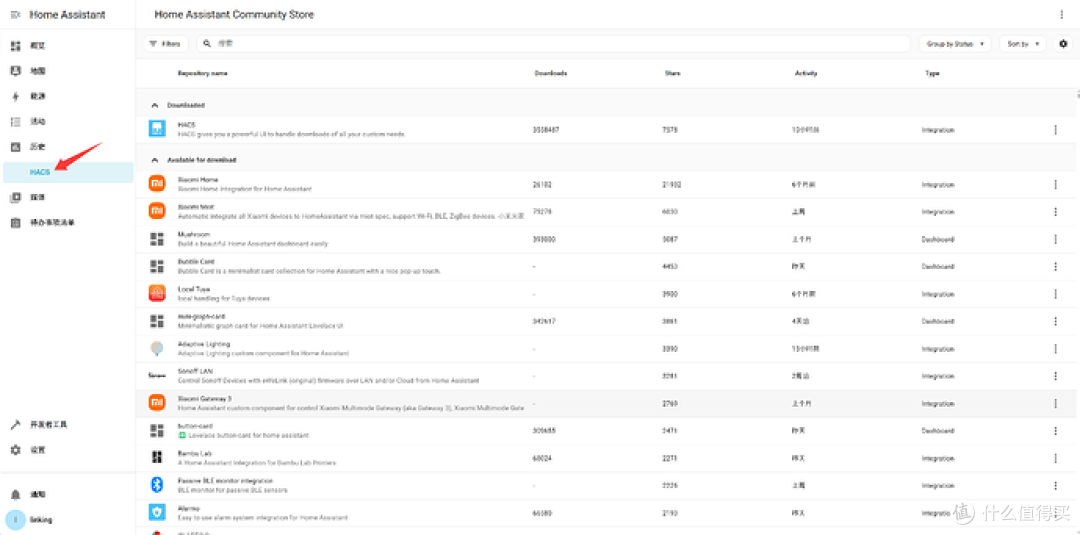Click the Home Assistant Community Store title
Image resolution: width=1080 pixels, height=535 pixels.
[x=234, y=14]
